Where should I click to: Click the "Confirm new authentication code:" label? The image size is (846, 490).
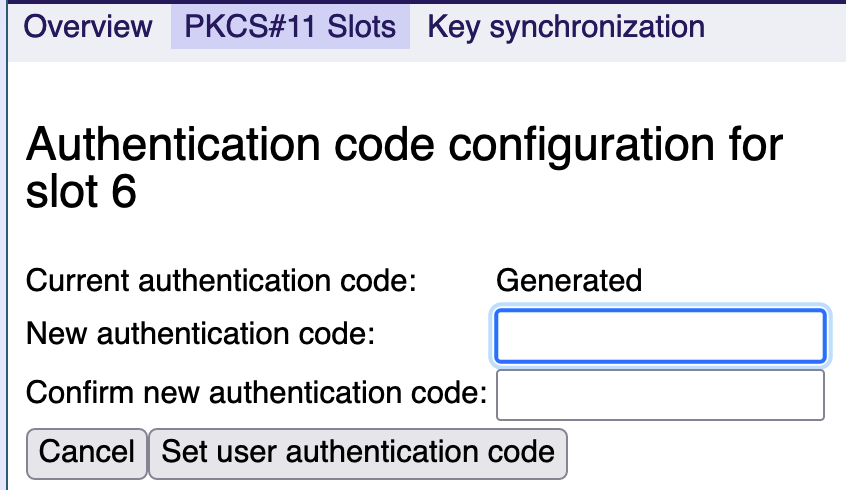(256, 392)
